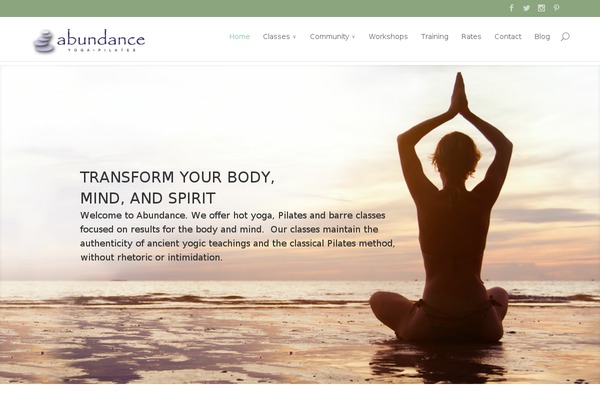The width and height of the screenshot is (600, 400).
Task: Open the Classes menu item
Action: coord(276,37)
